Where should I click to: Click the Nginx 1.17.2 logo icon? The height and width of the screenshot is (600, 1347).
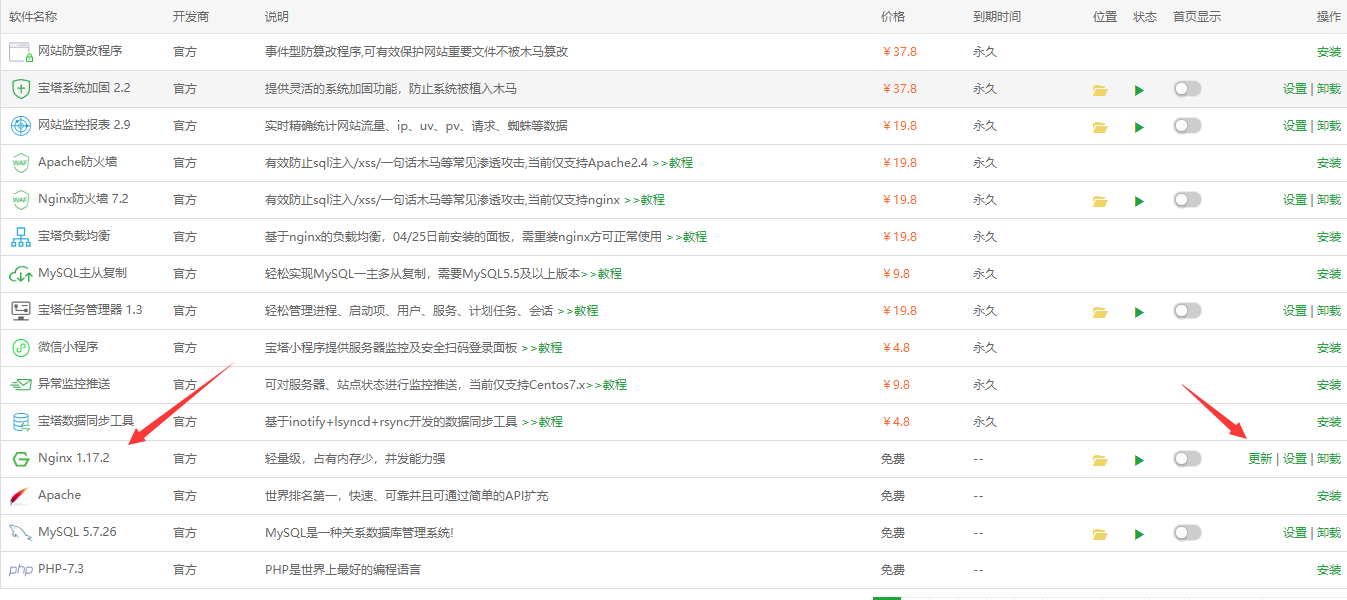21,459
